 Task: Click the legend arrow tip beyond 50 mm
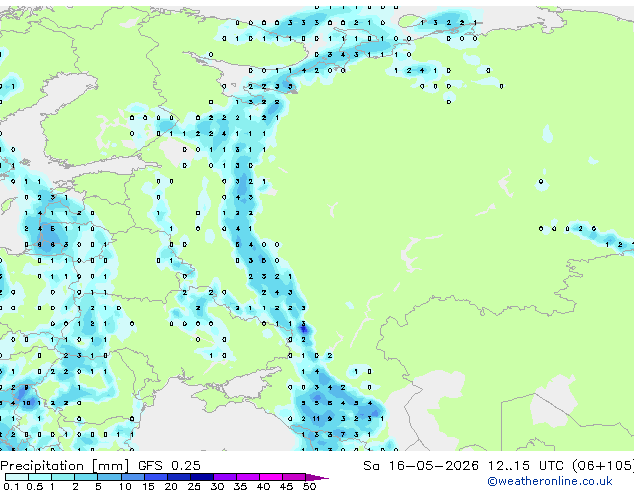pos(317,477)
